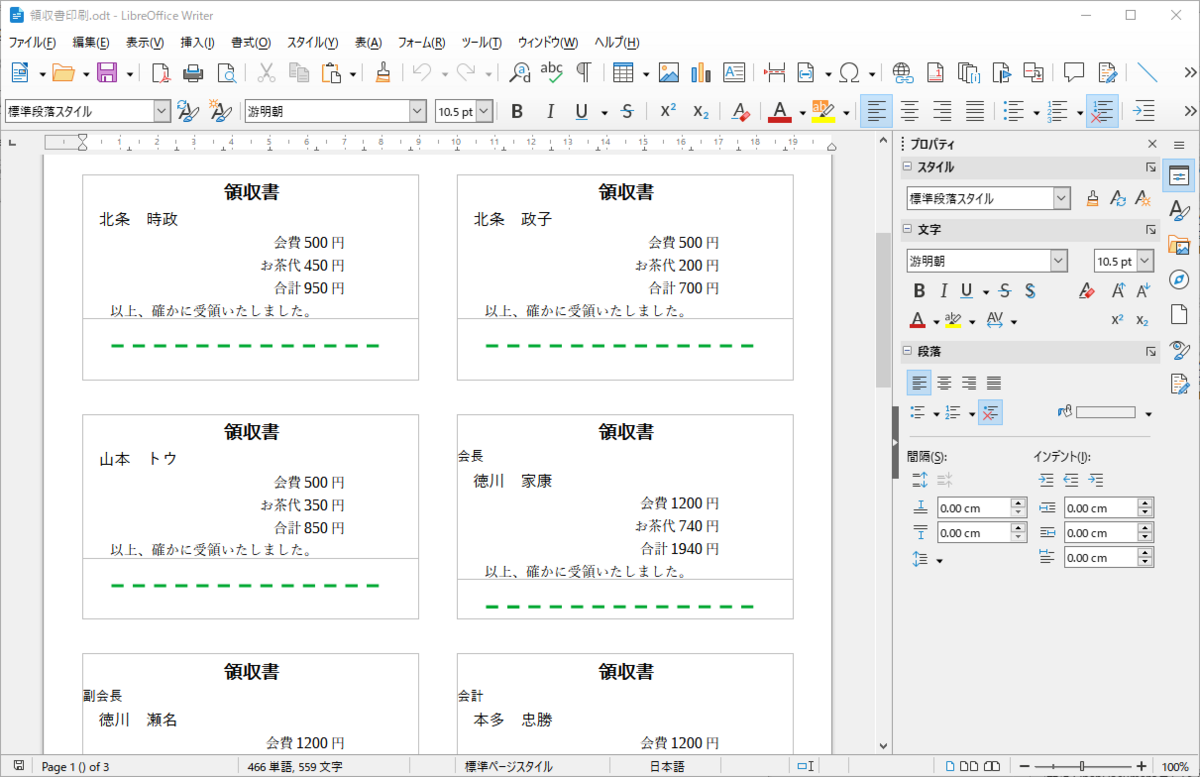
Task: Click the word count in status bar
Action: pos(296,767)
